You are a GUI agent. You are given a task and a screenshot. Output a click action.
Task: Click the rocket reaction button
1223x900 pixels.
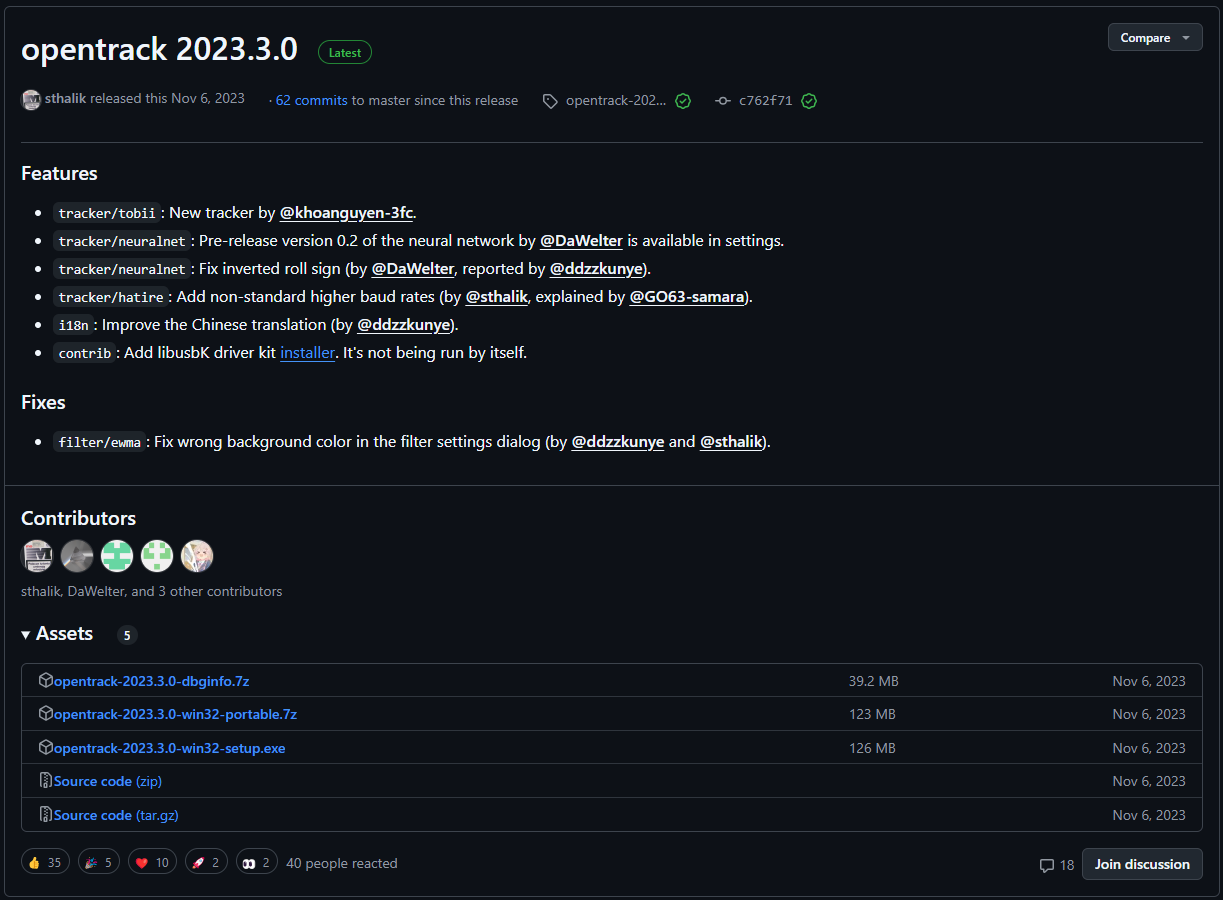click(x=206, y=862)
